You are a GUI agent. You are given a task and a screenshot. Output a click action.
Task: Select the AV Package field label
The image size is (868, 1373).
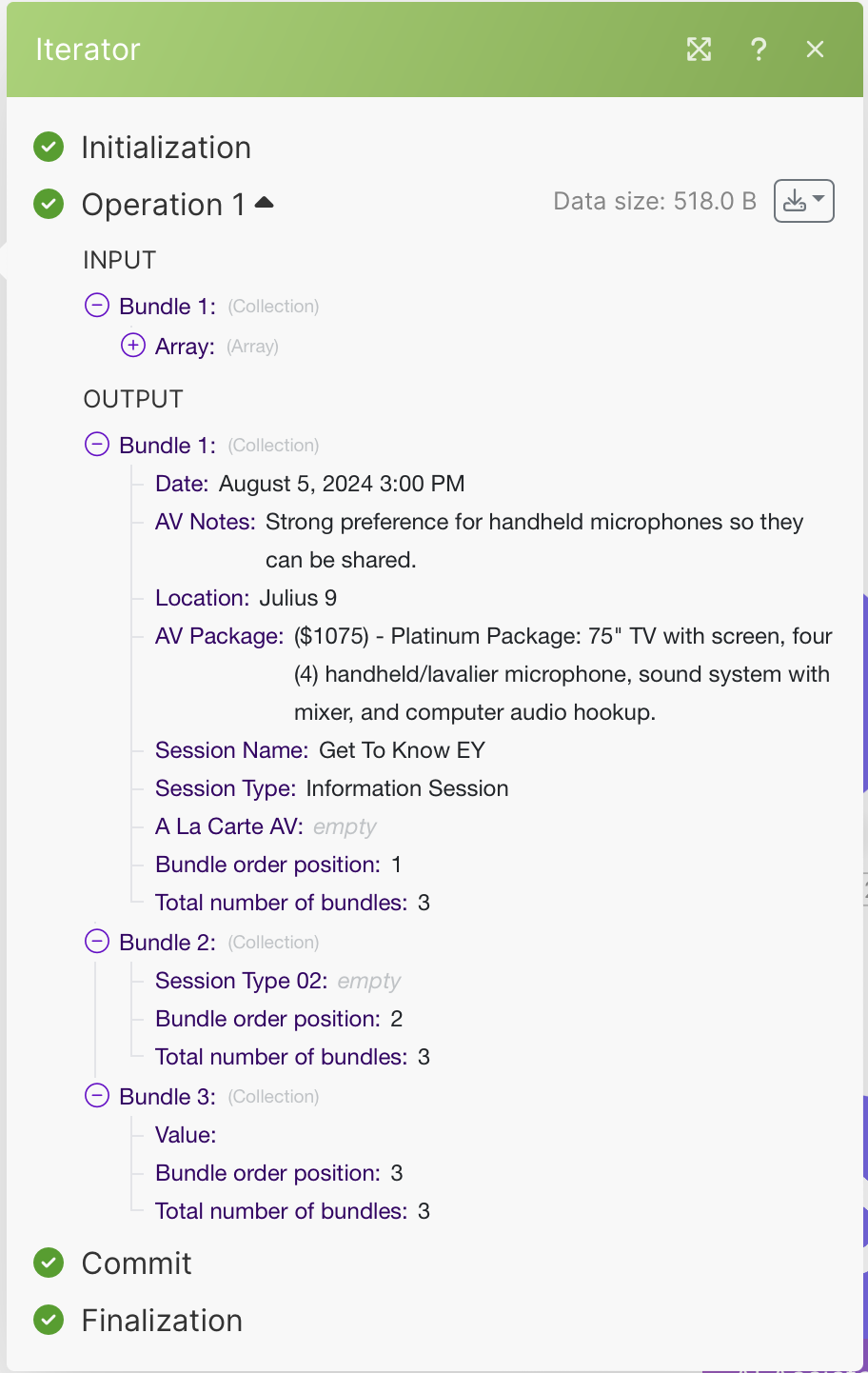[219, 636]
